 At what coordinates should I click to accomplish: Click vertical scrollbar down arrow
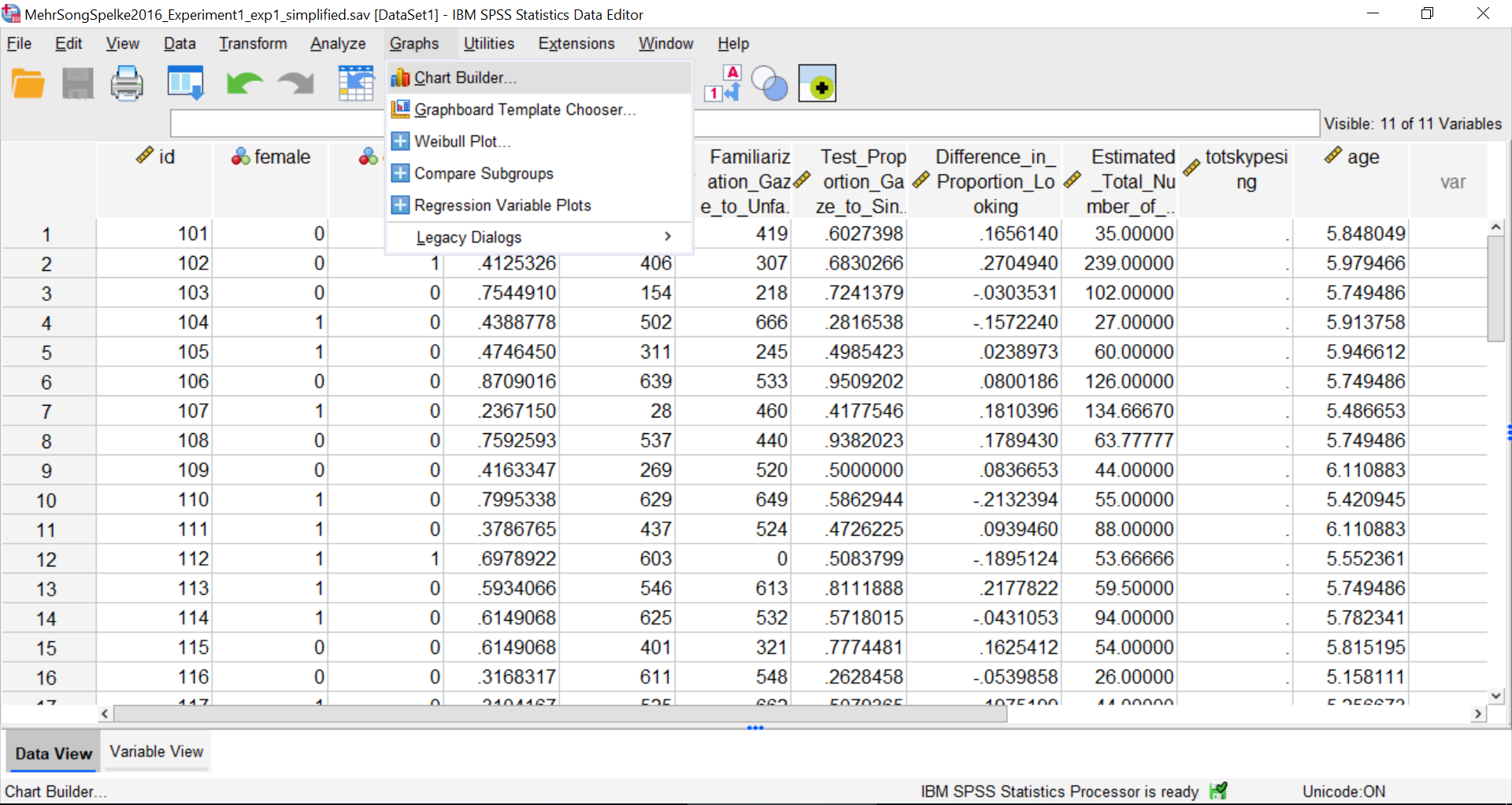coord(1496,696)
